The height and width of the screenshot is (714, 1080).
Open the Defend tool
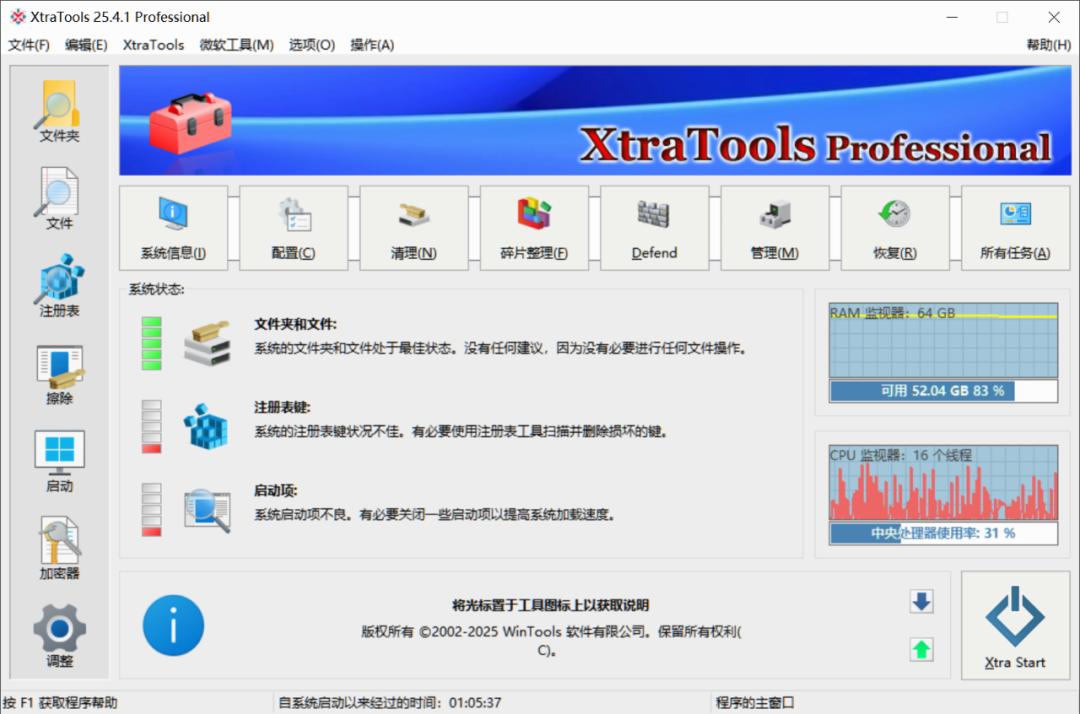tap(654, 227)
